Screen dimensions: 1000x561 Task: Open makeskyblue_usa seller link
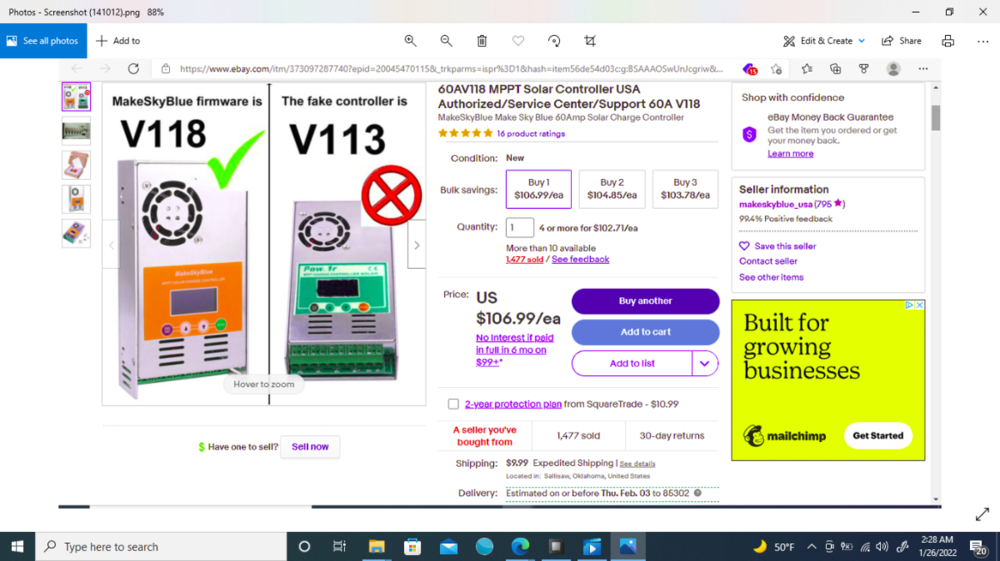(776, 205)
